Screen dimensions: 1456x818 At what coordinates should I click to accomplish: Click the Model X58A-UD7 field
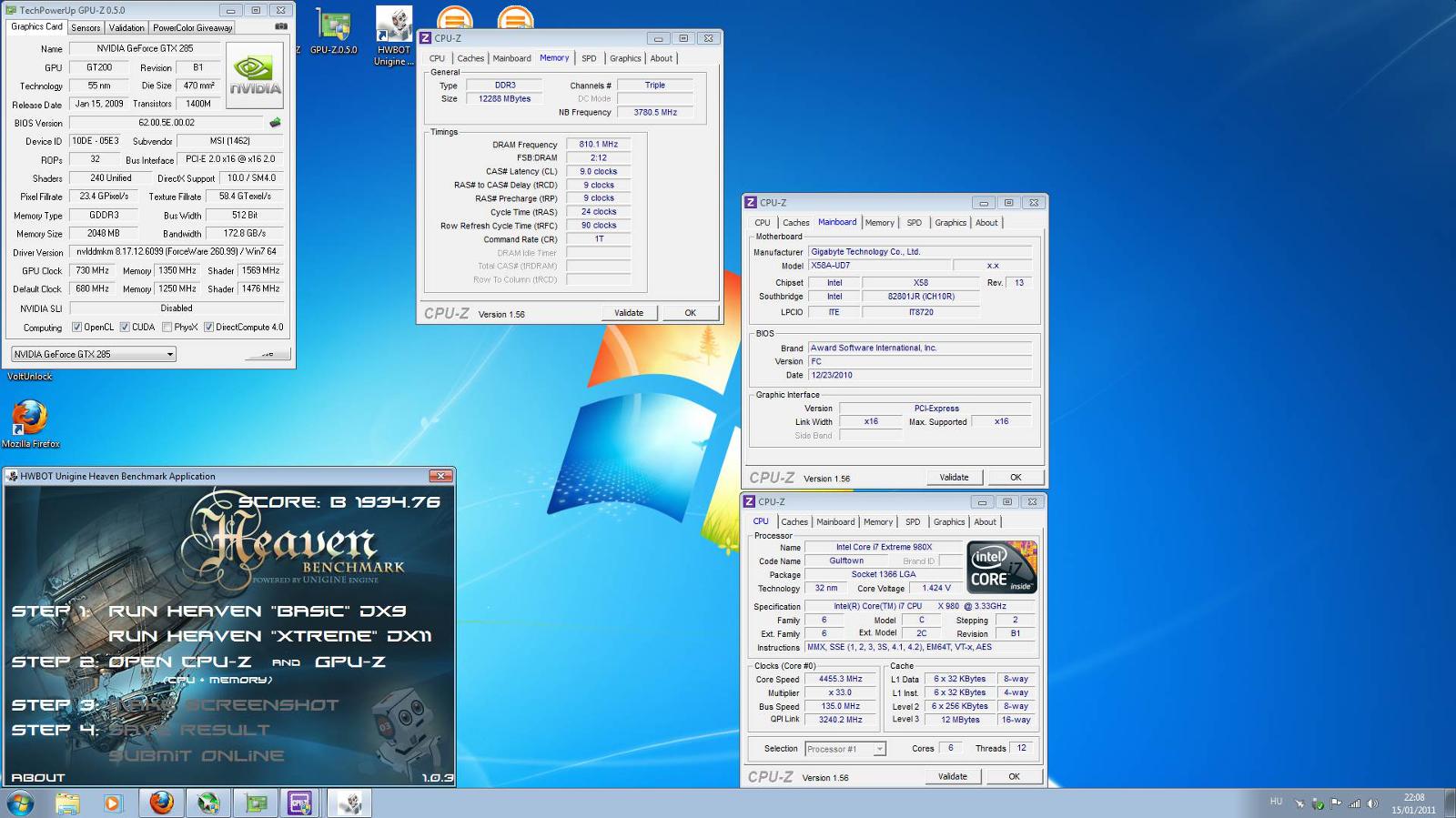879,266
